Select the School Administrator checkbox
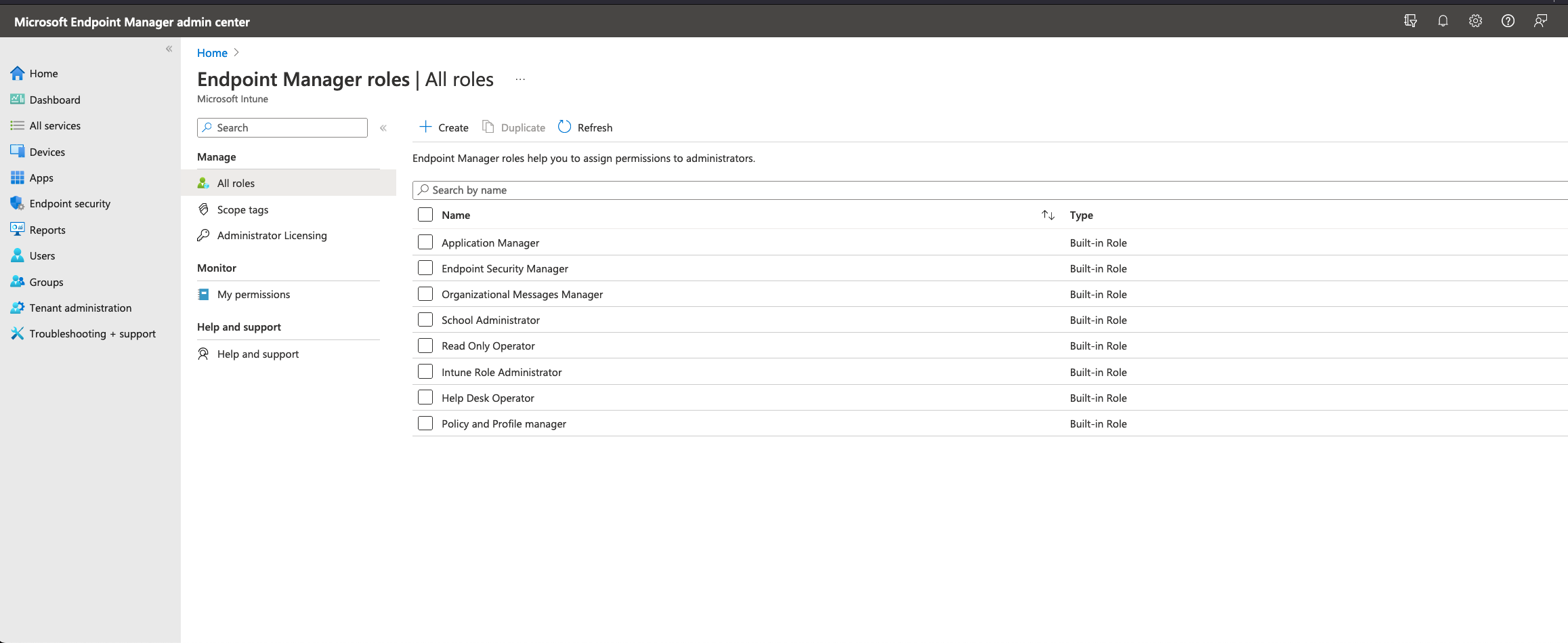The height and width of the screenshot is (643, 1568). pos(425,320)
